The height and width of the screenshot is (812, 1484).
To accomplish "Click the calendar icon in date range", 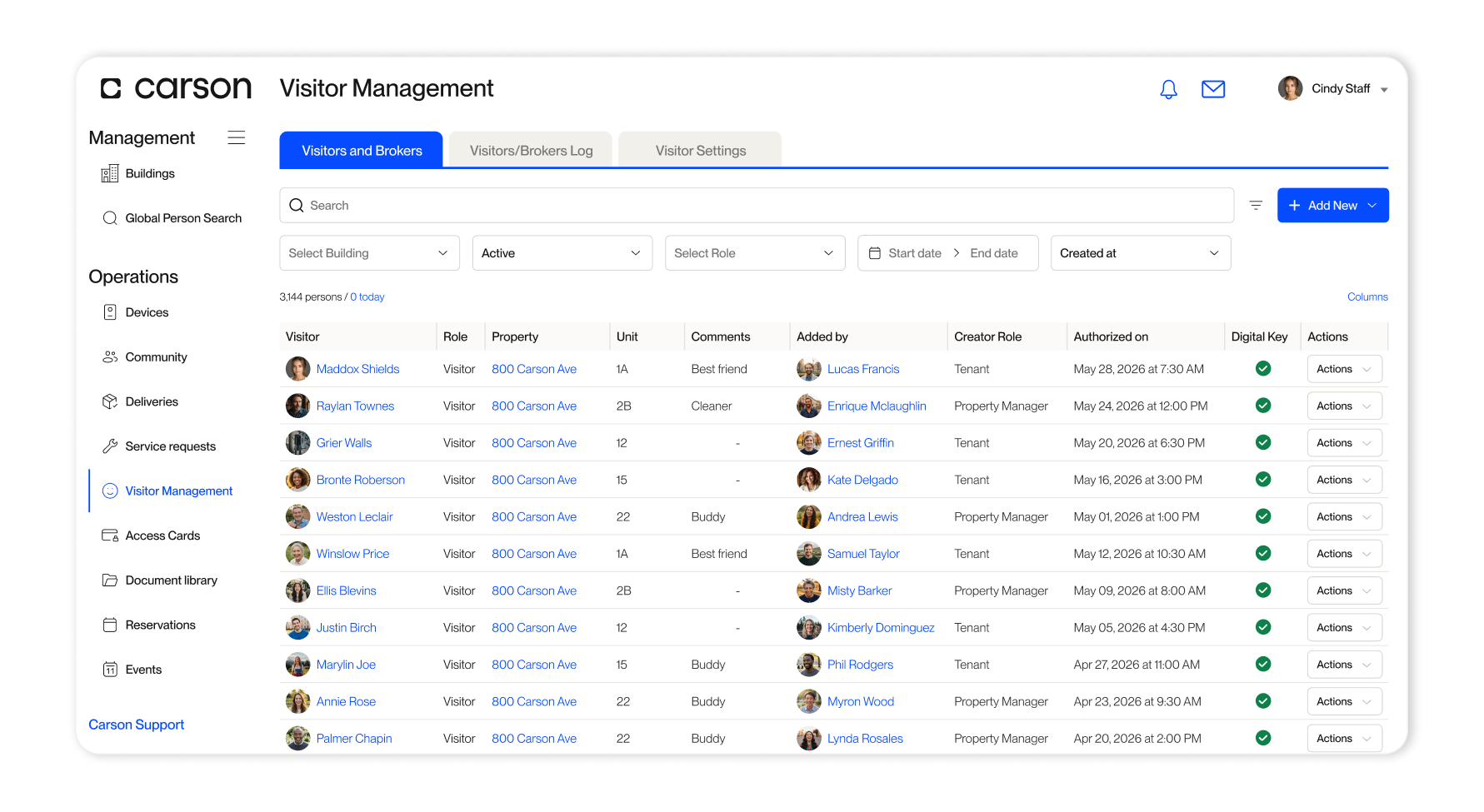I will tap(874, 253).
